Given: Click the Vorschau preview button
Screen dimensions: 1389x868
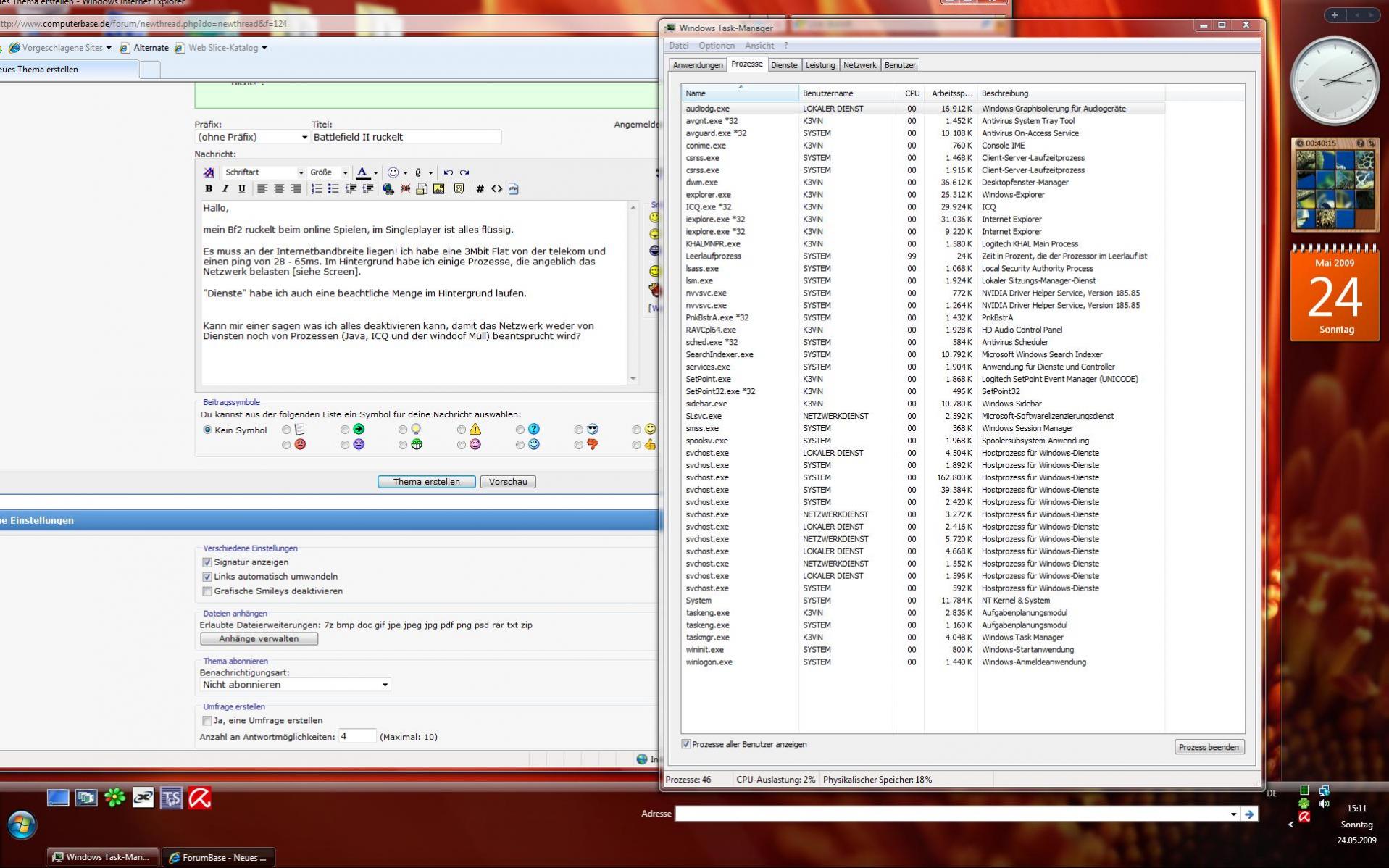Looking at the screenshot, I should [x=508, y=482].
